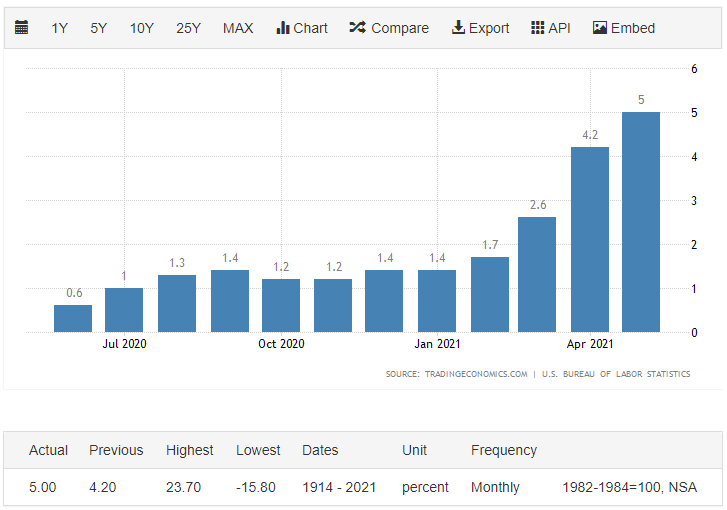Click the grid icon beside API

537,28
